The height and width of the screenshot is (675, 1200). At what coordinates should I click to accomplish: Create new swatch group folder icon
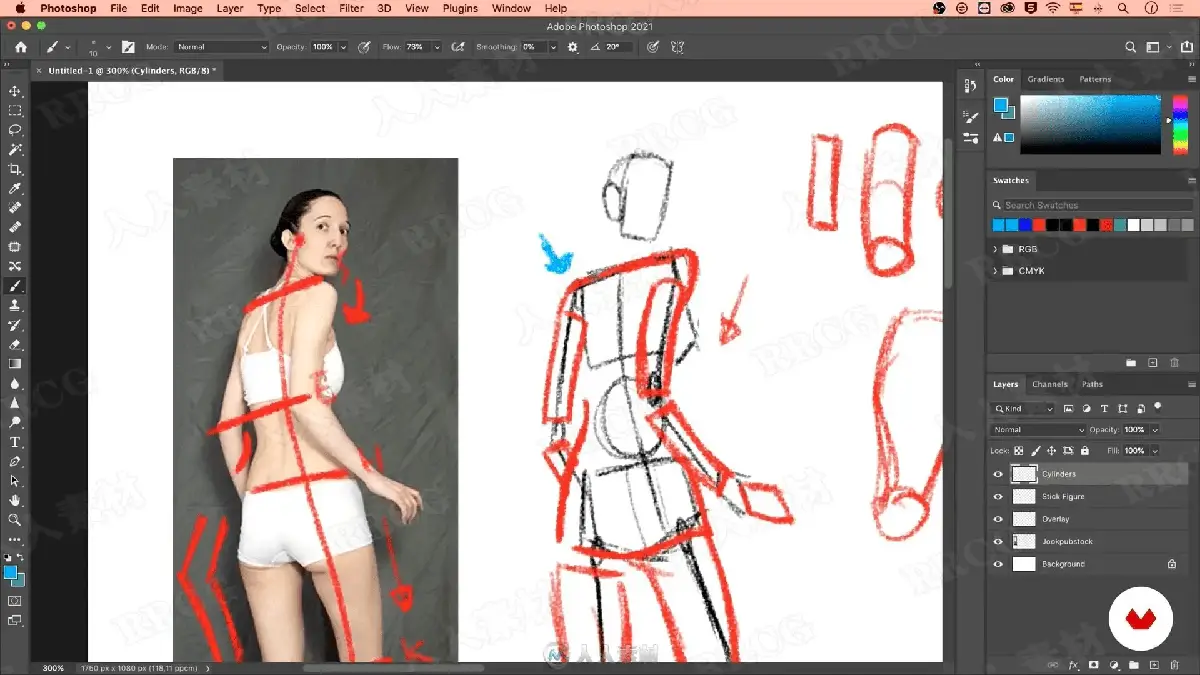[1131, 362]
